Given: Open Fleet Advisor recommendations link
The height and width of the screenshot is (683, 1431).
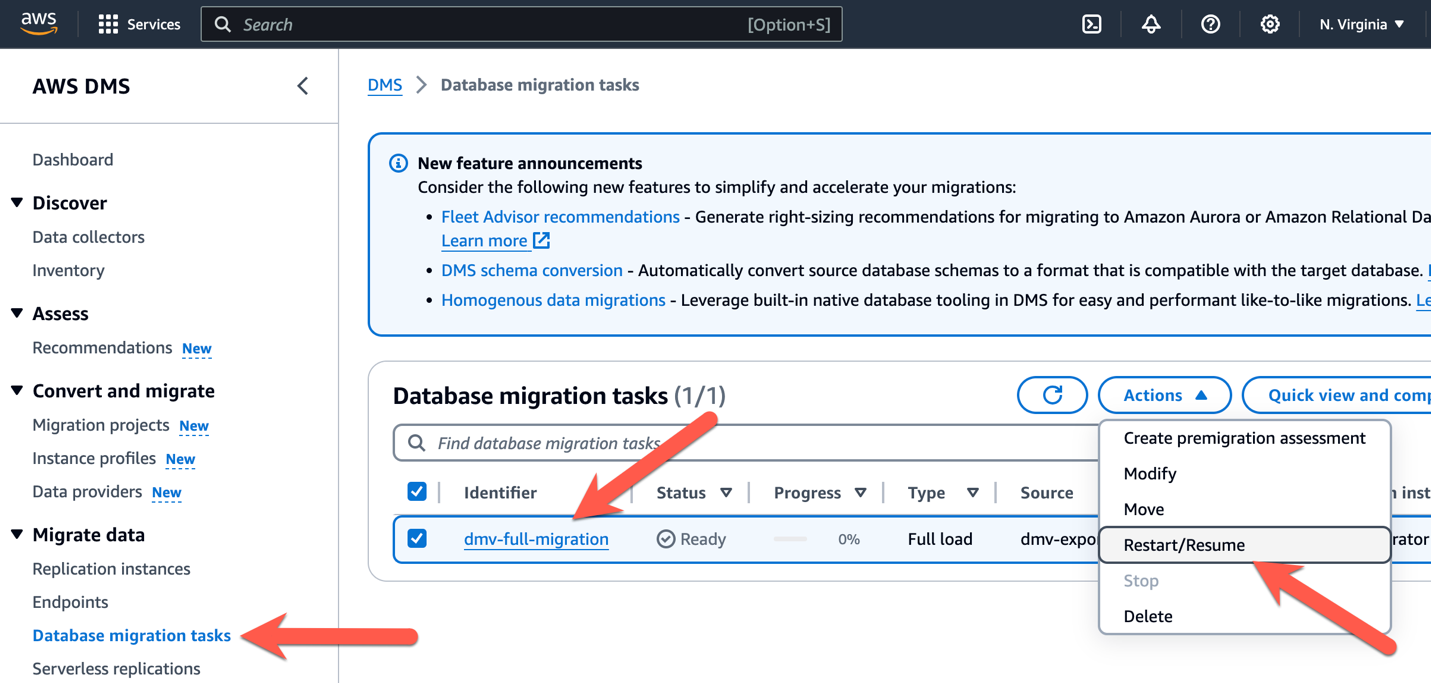Looking at the screenshot, I should pos(560,217).
